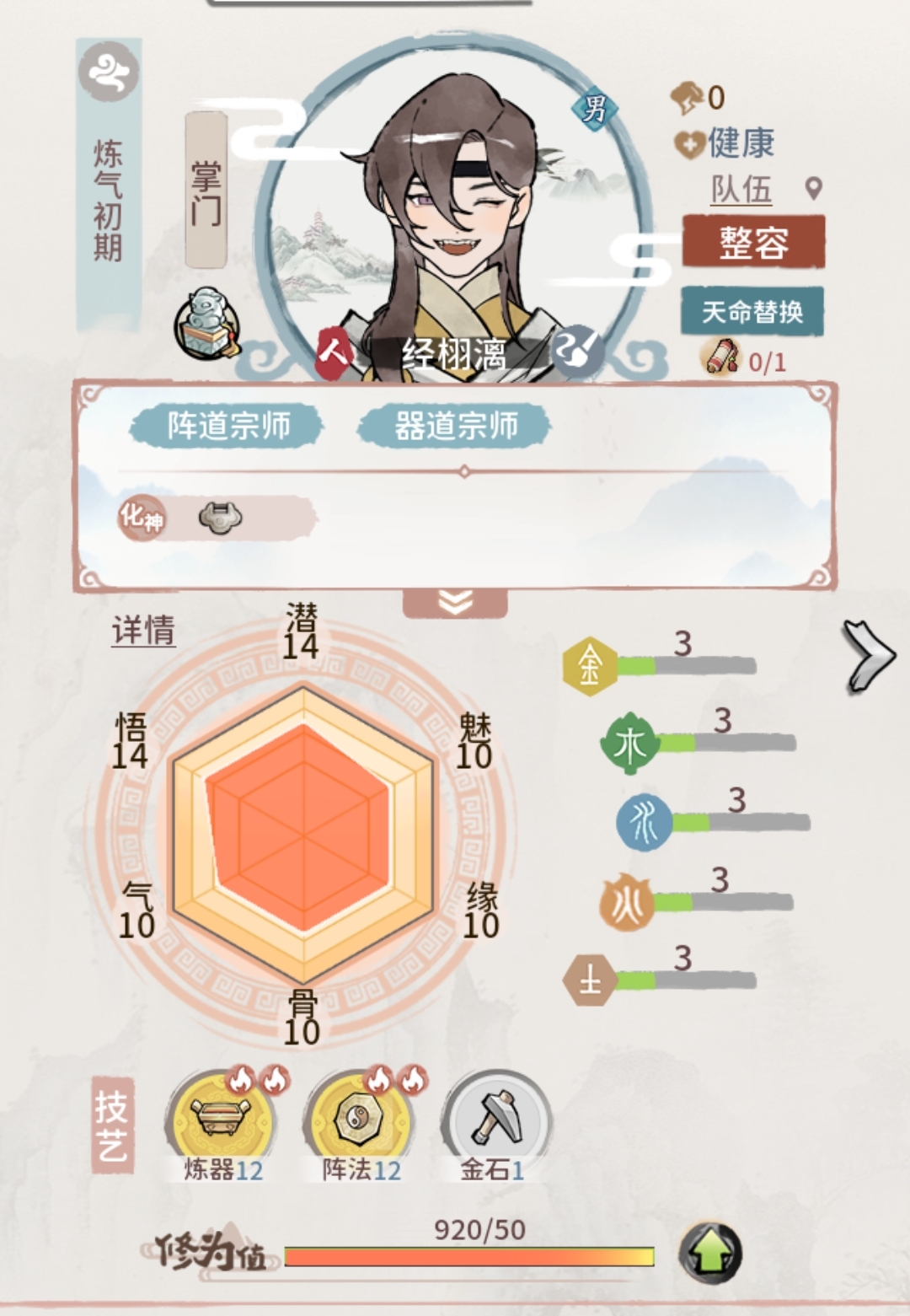The image size is (910, 1316).
Task: Click the green upgrade arrow icon
Action: (x=710, y=1254)
